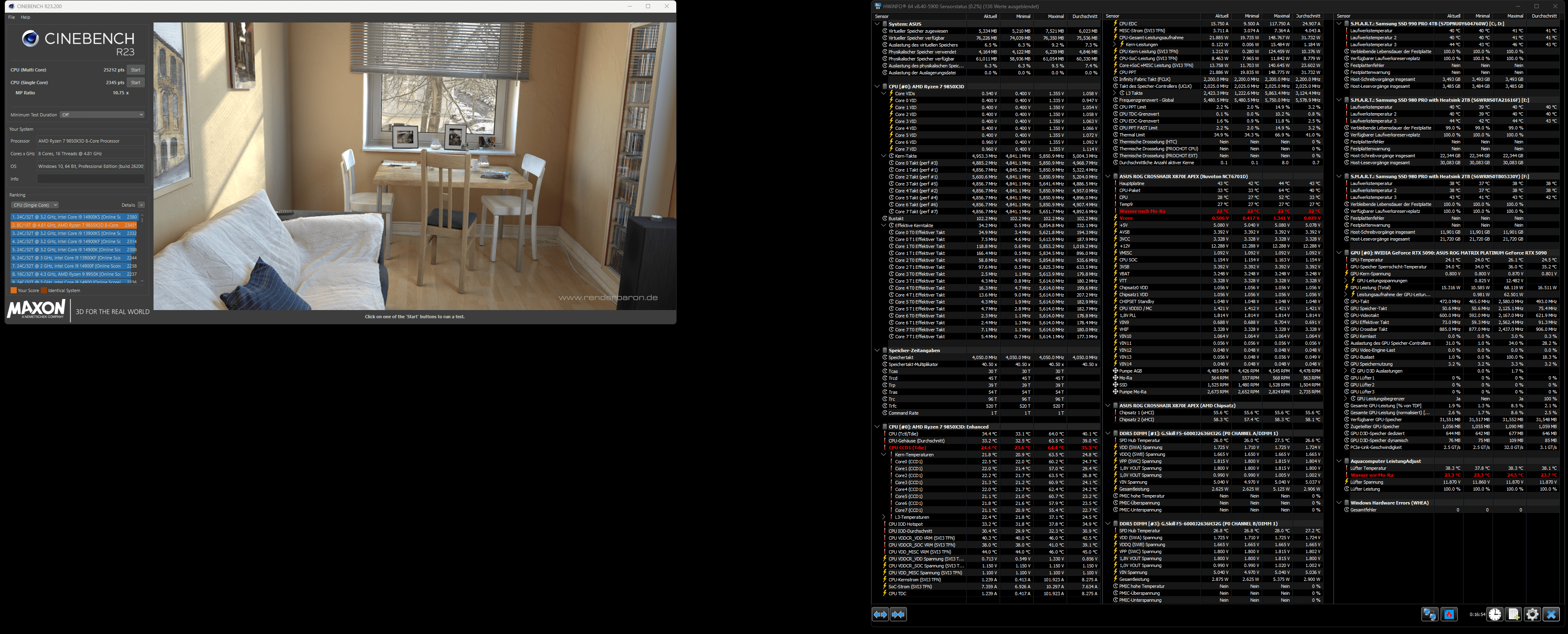Open the remote network monitoring icon
Screen dimensions: 1568x634
coord(1429,614)
